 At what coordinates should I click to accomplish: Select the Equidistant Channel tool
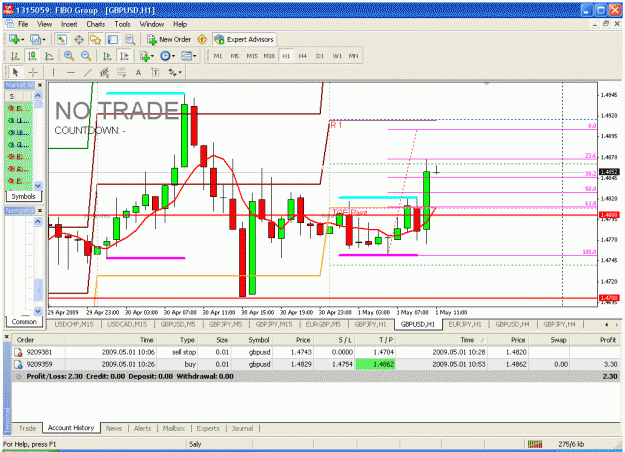(x=104, y=72)
